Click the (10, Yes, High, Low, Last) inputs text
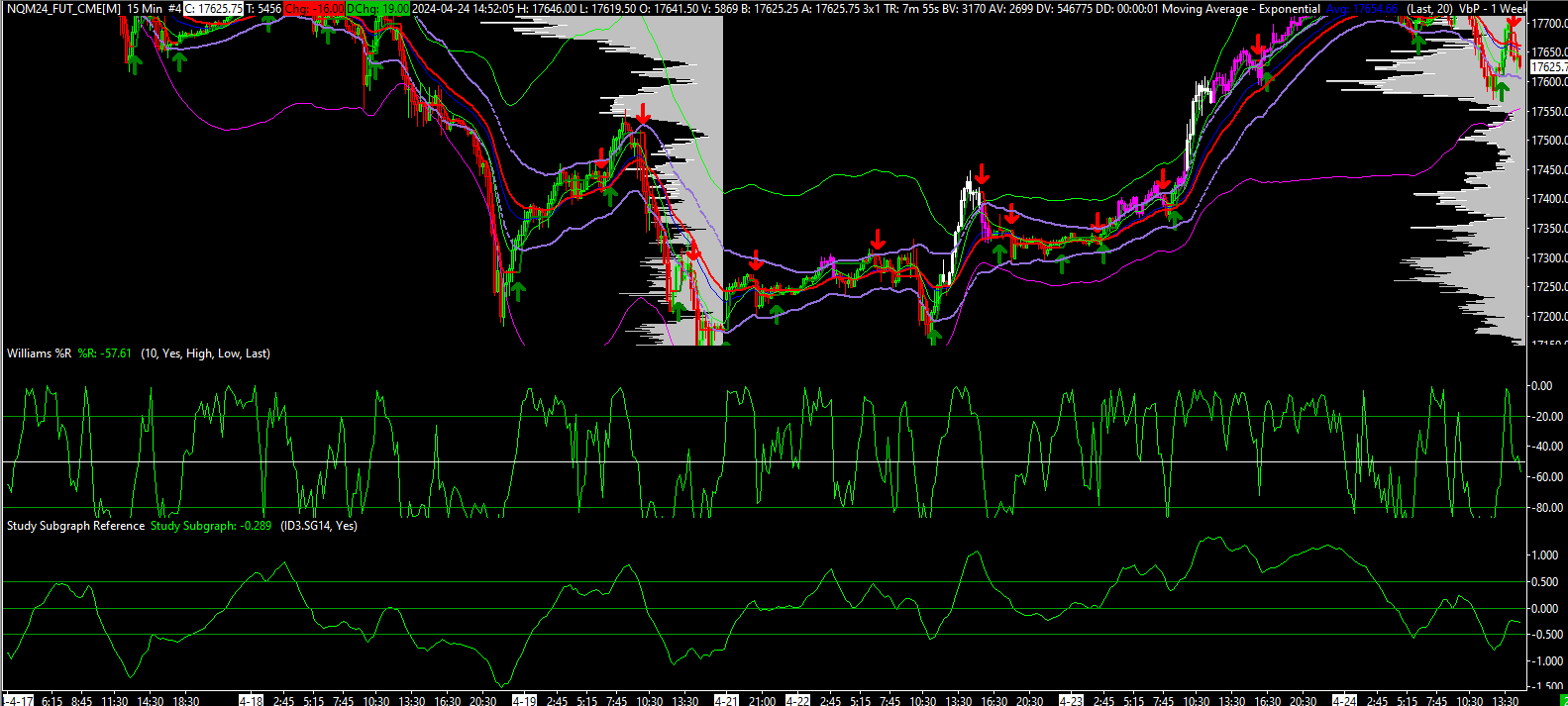Image resolution: width=1568 pixels, height=706 pixels. coord(205,353)
